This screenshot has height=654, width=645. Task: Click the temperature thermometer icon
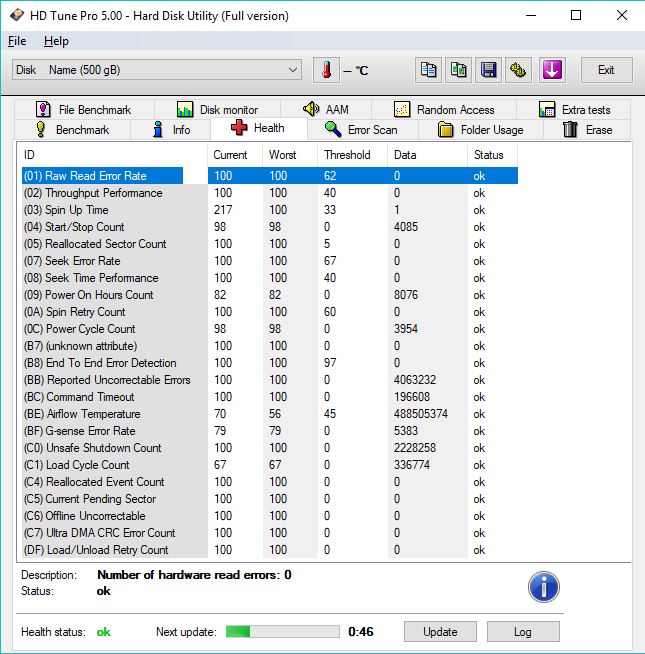pos(327,70)
